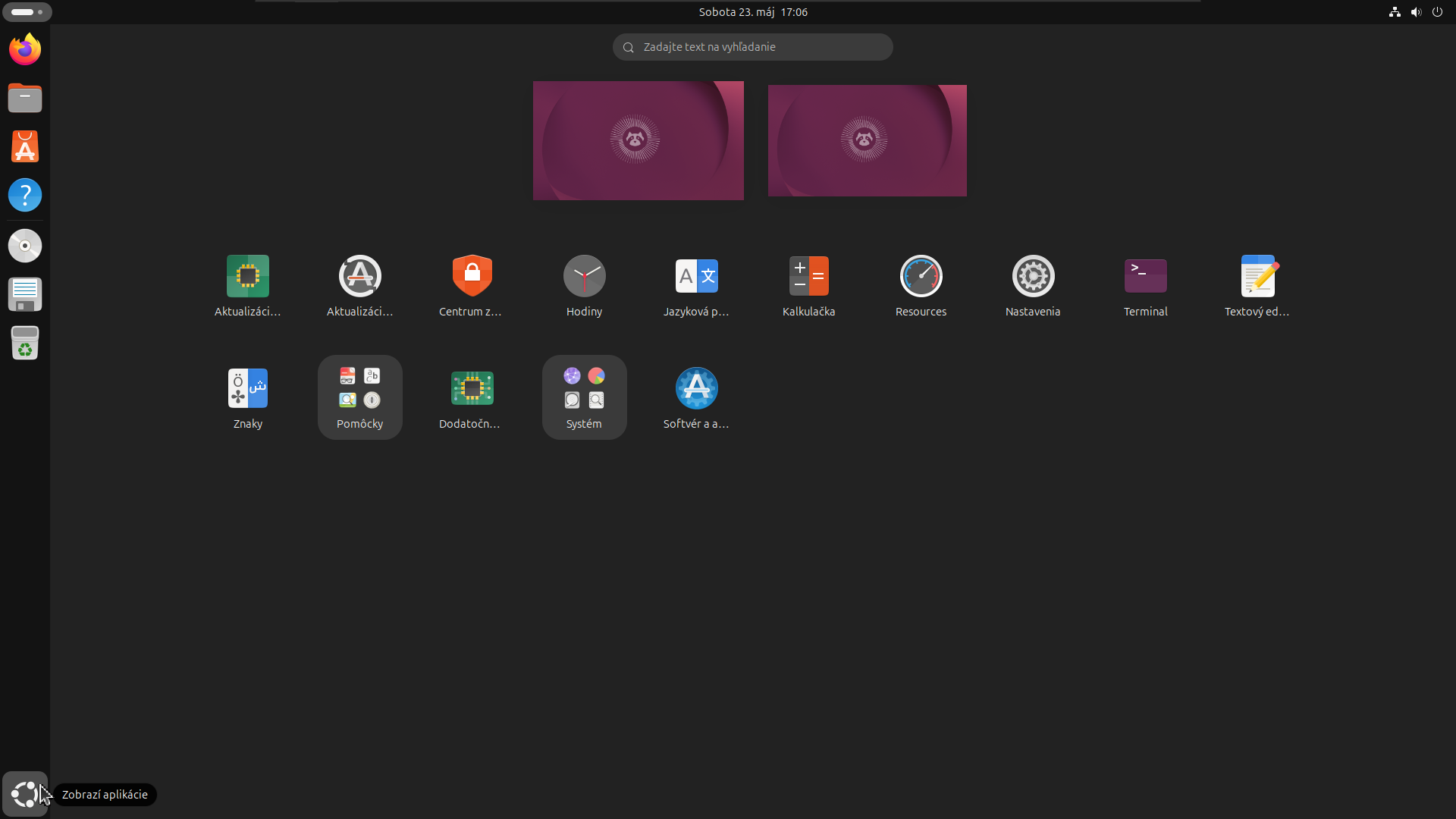Open the Znaky characters app
This screenshot has width=1456, height=819.
click(248, 397)
